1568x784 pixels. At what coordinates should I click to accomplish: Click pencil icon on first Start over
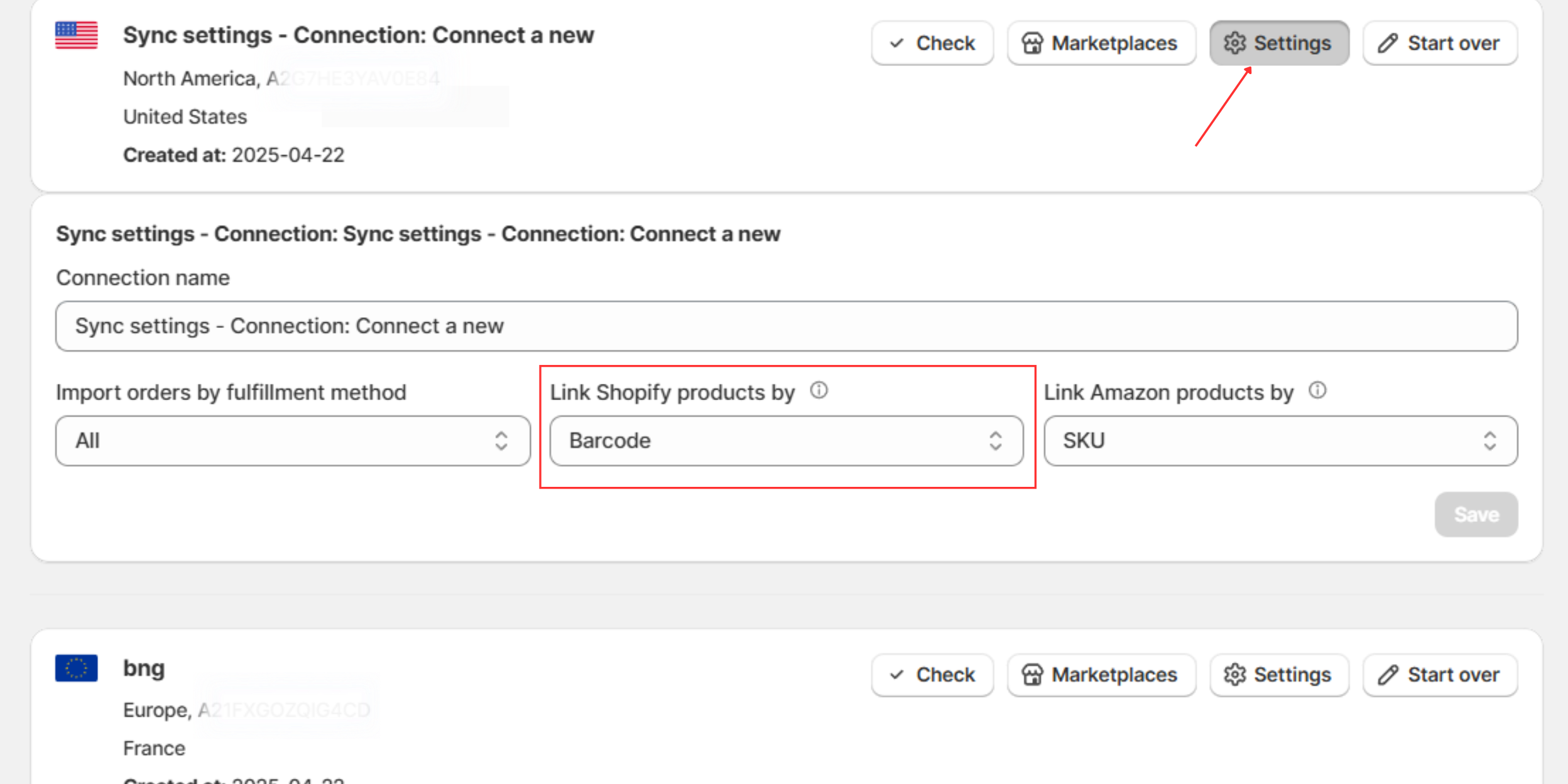coord(1388,43)
